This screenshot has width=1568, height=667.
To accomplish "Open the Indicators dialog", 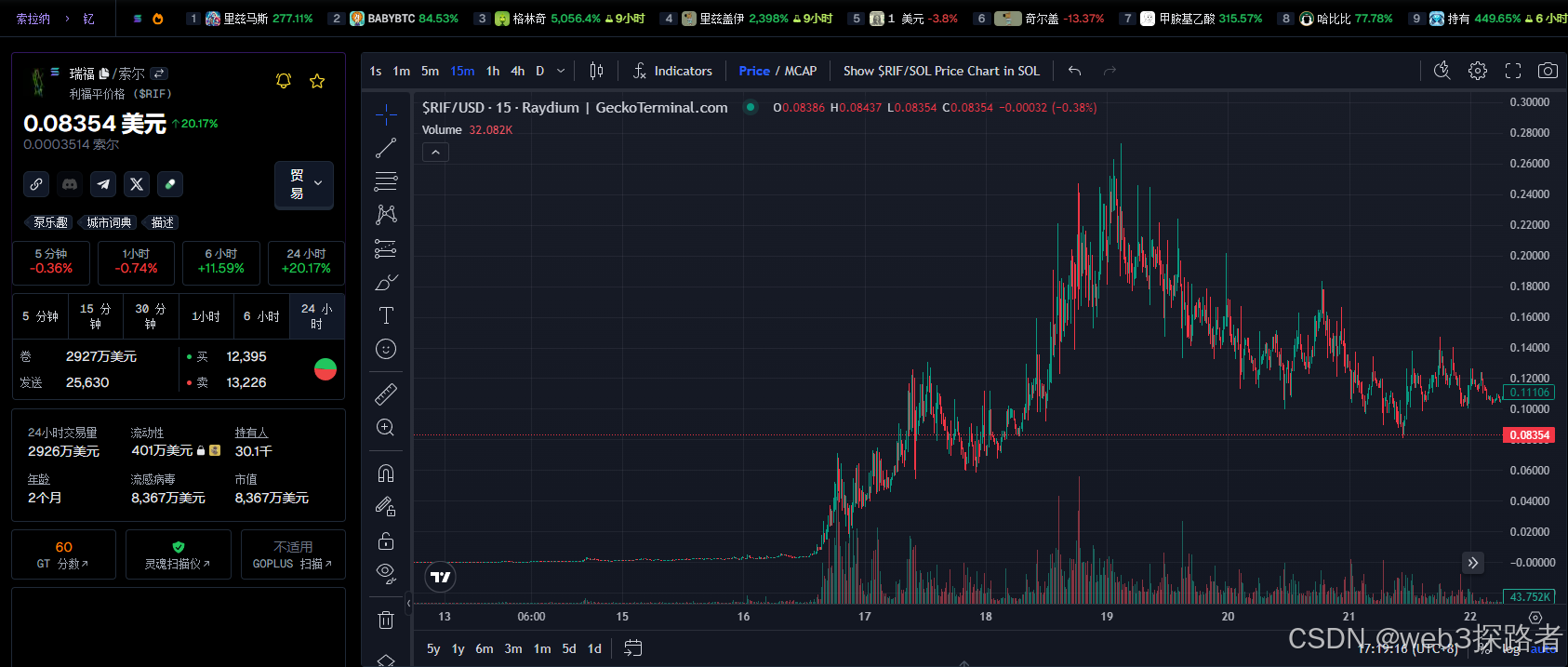I will coord(672,71).
